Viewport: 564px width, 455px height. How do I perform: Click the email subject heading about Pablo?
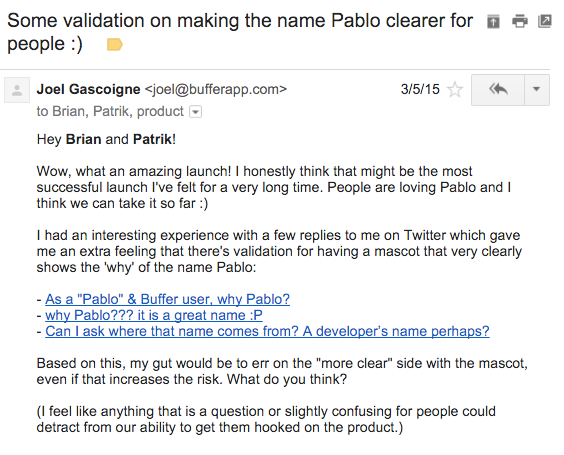coord(240,32)
